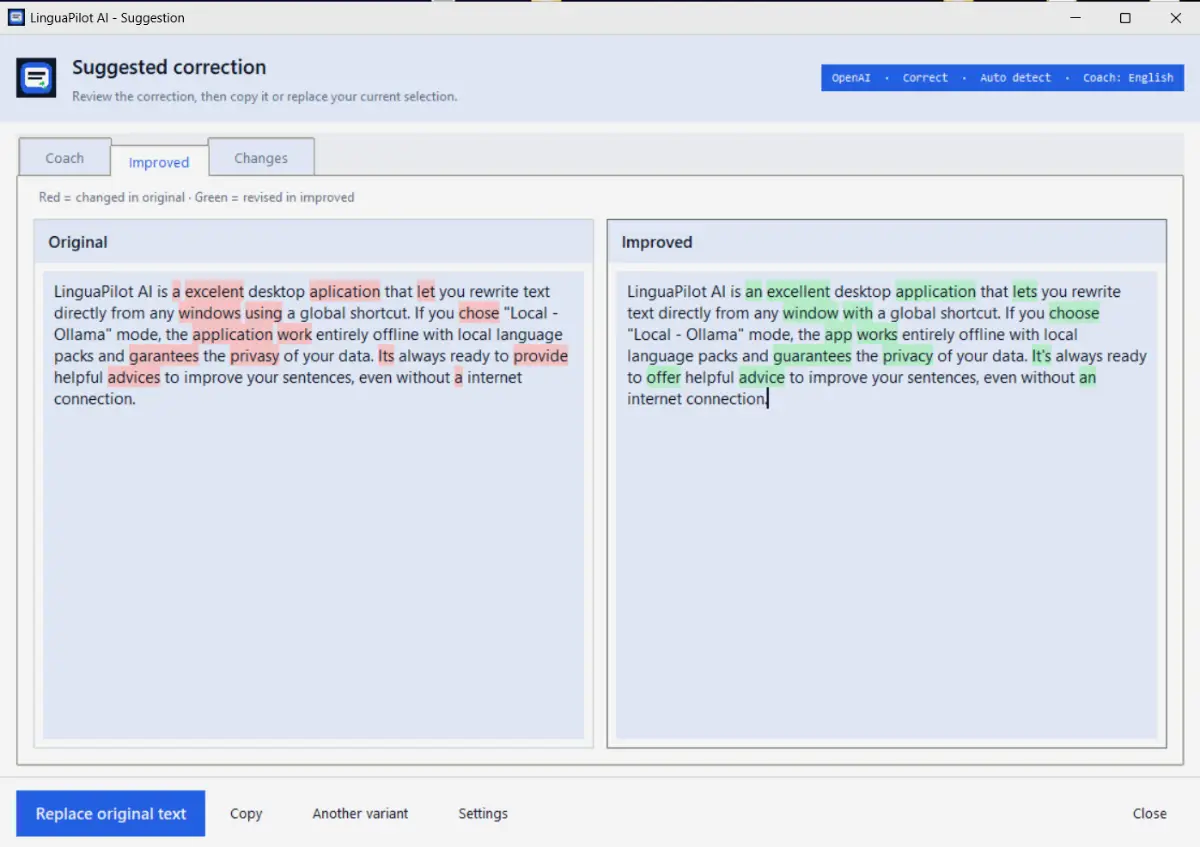This screenshot has width=1200, height=847.
Task: Minimize the LinguaPilot AI window
Action: click(1074, 17)
